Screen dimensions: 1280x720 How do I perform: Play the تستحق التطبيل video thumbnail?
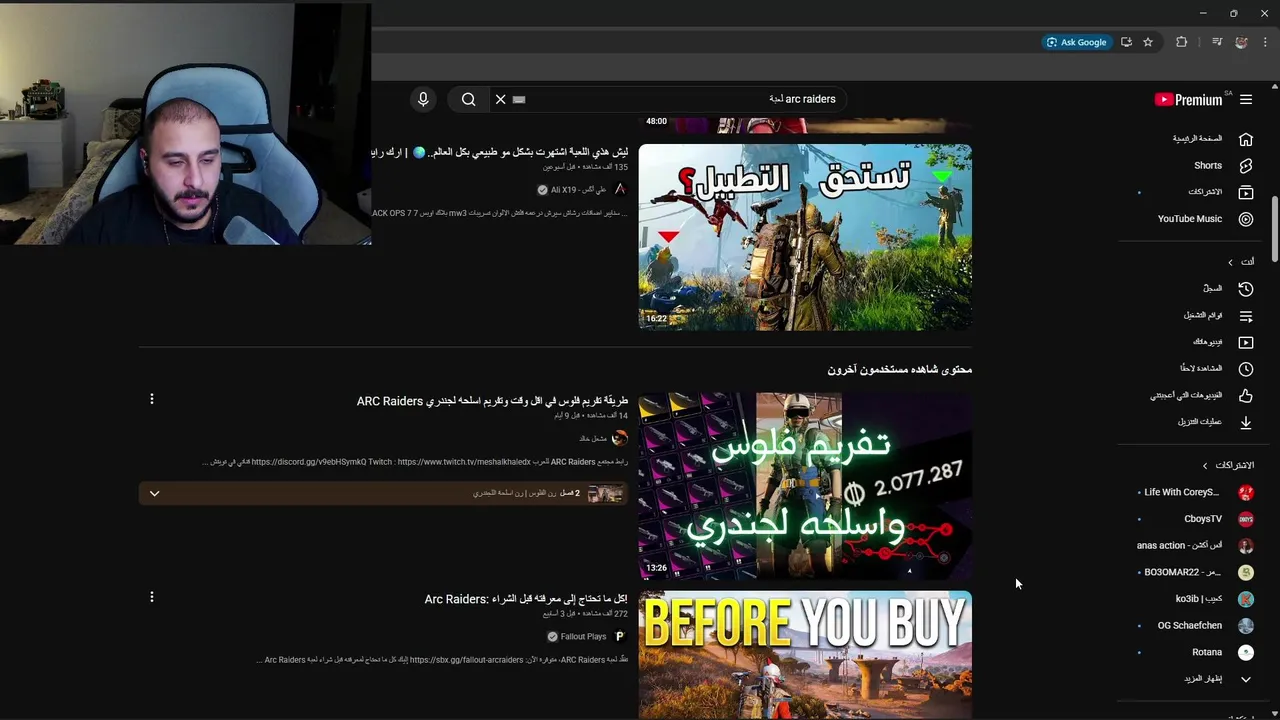click(x=805, y=237)
